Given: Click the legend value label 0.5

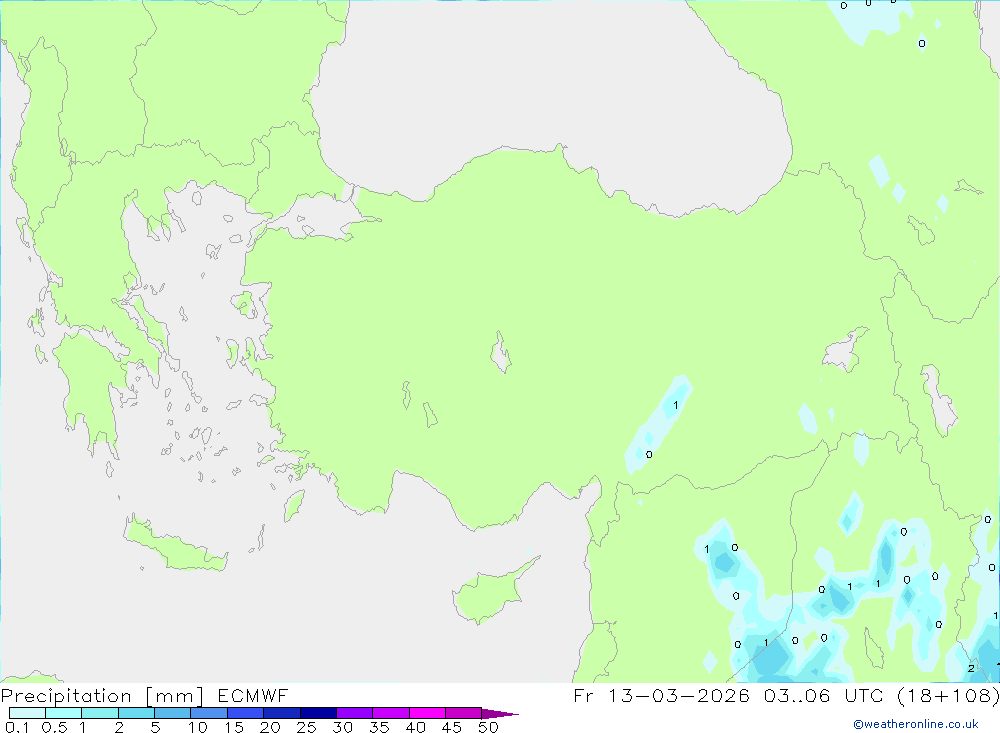Looking at the screenshot, I should [54, 727].
